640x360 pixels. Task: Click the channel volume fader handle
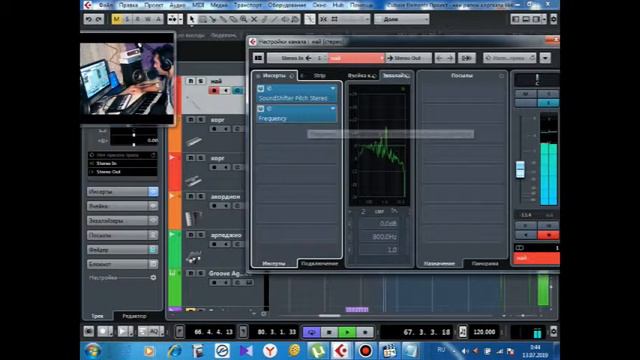click(520, 169)
